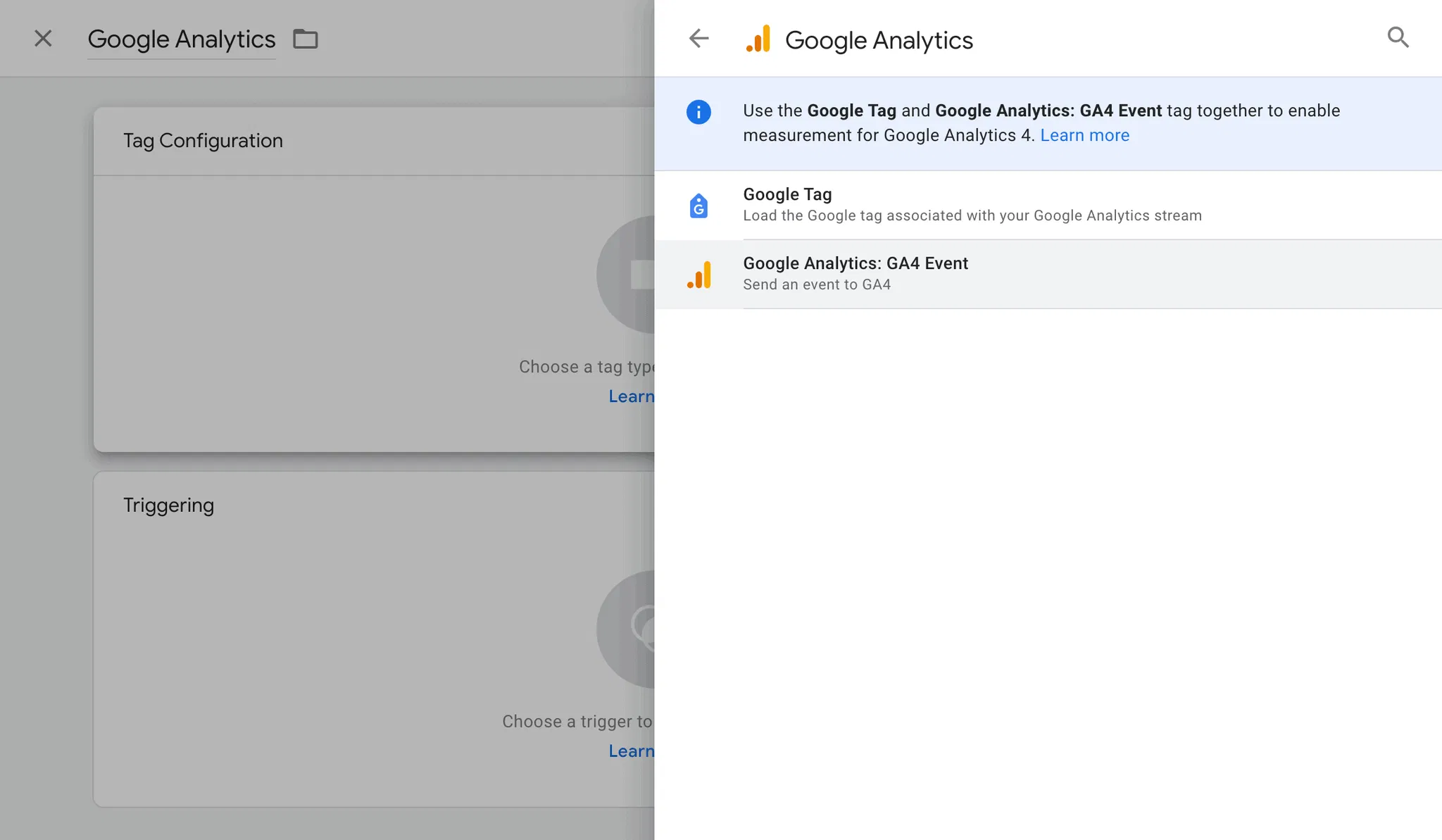Edit the Google Analytics tag name field

click(181, 39)
